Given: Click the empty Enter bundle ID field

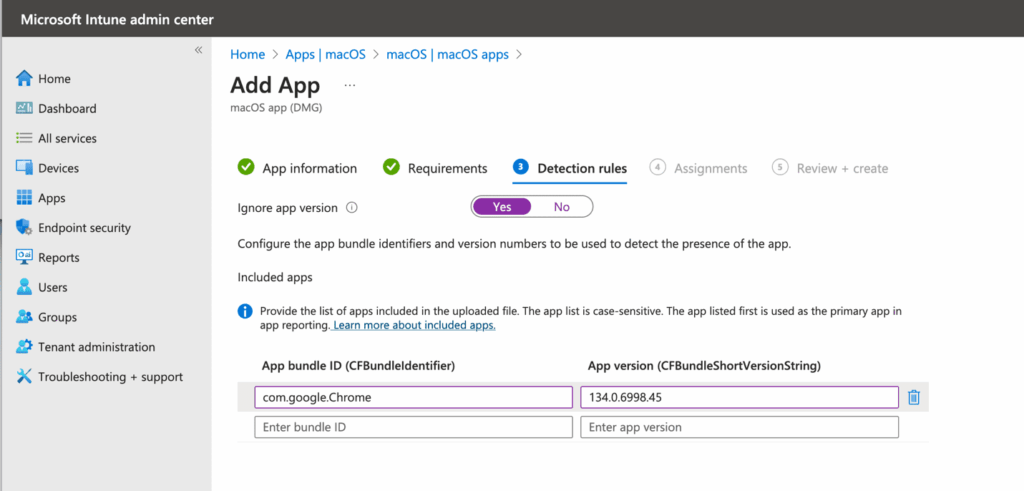Looking at the screenshot, I should 413,427.
